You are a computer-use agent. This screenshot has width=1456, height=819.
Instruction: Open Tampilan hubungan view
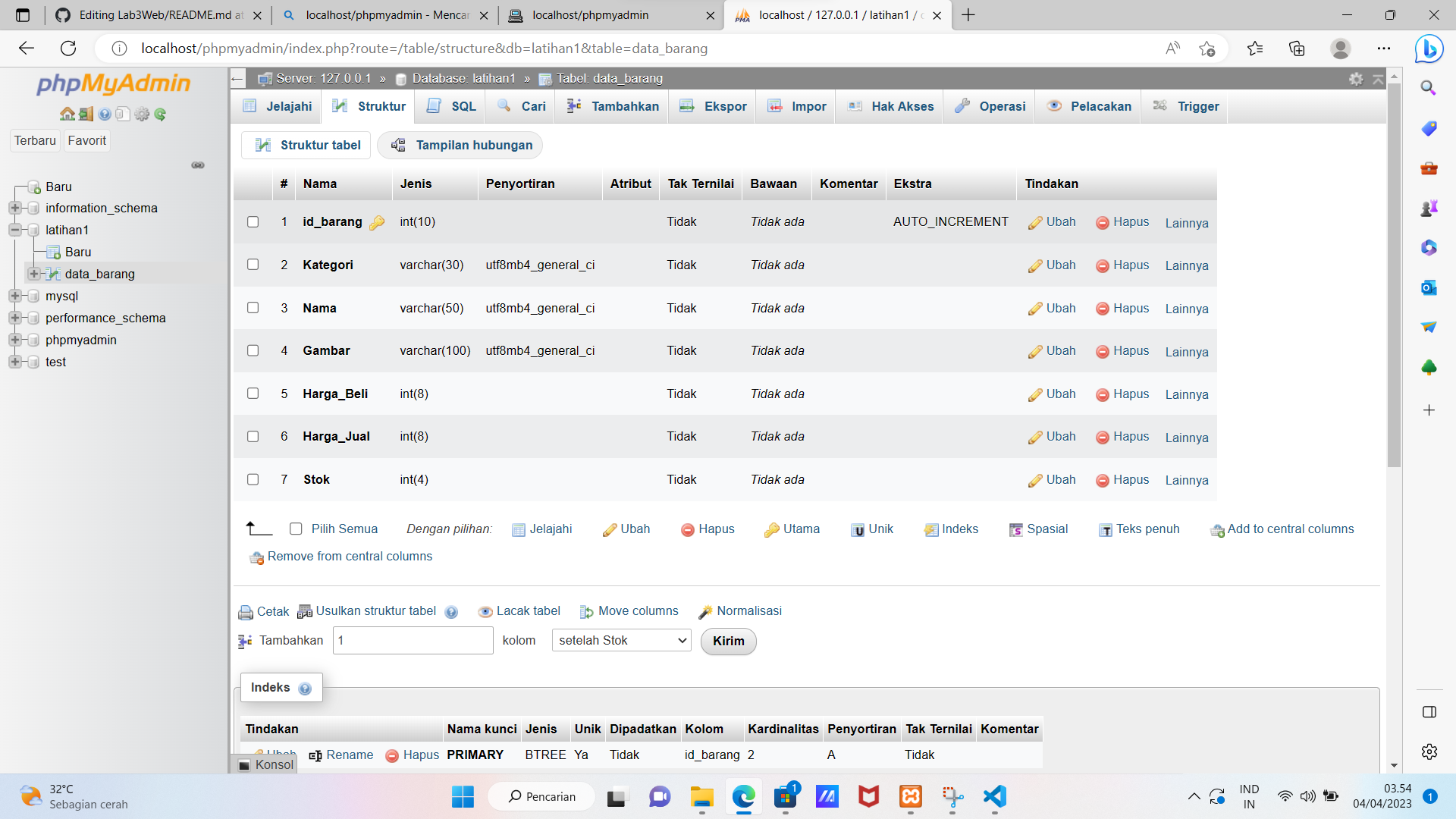pos(460,145)
